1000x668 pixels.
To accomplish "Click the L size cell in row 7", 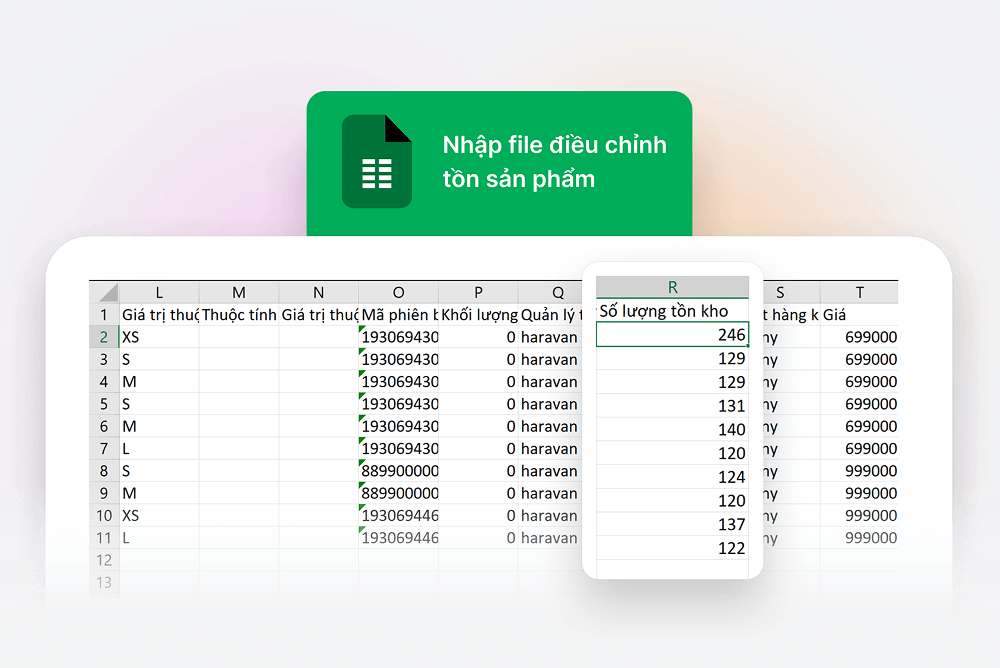I will pos(159,449).
